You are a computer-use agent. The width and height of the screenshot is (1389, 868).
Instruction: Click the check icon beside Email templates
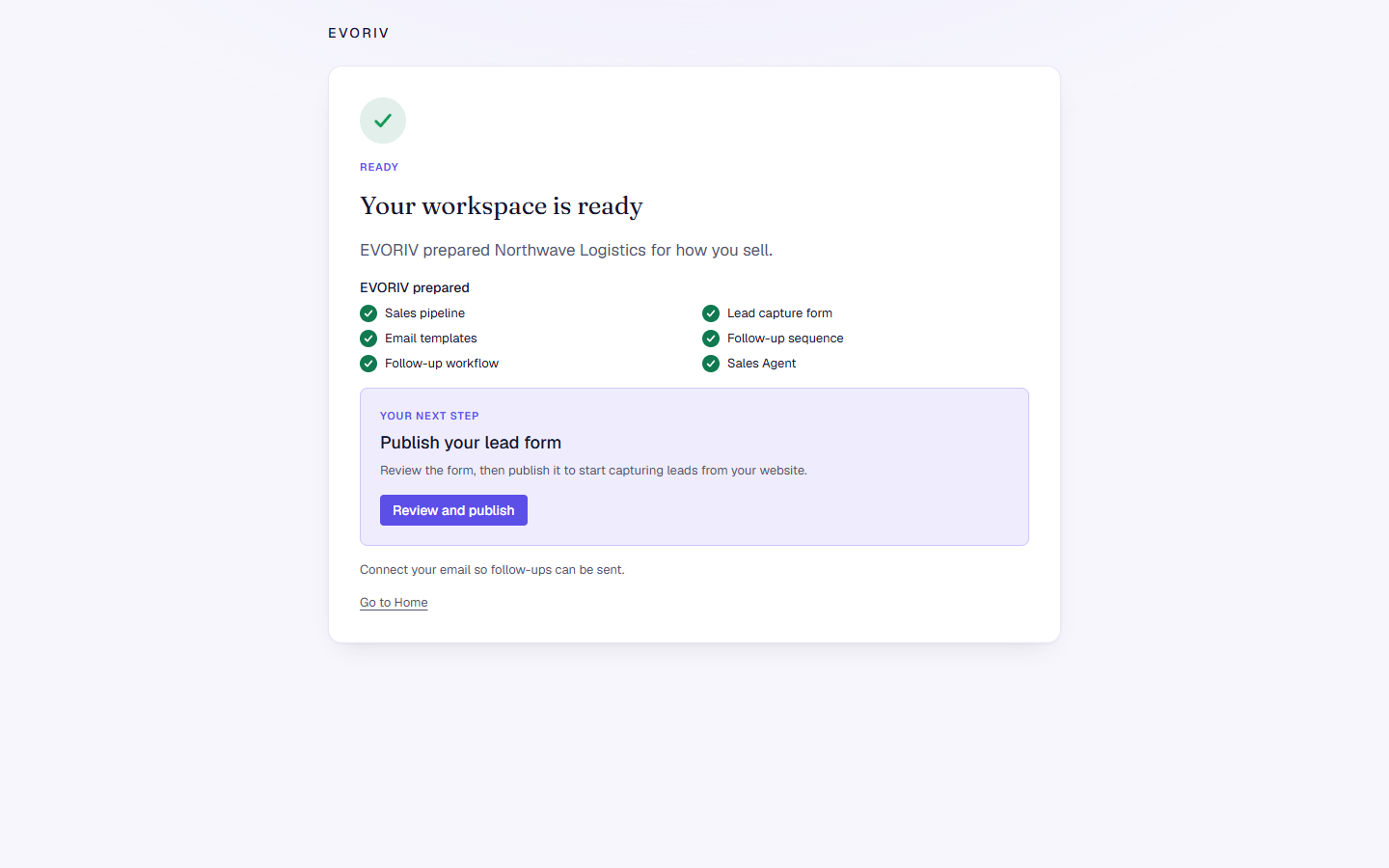[368, 339]
